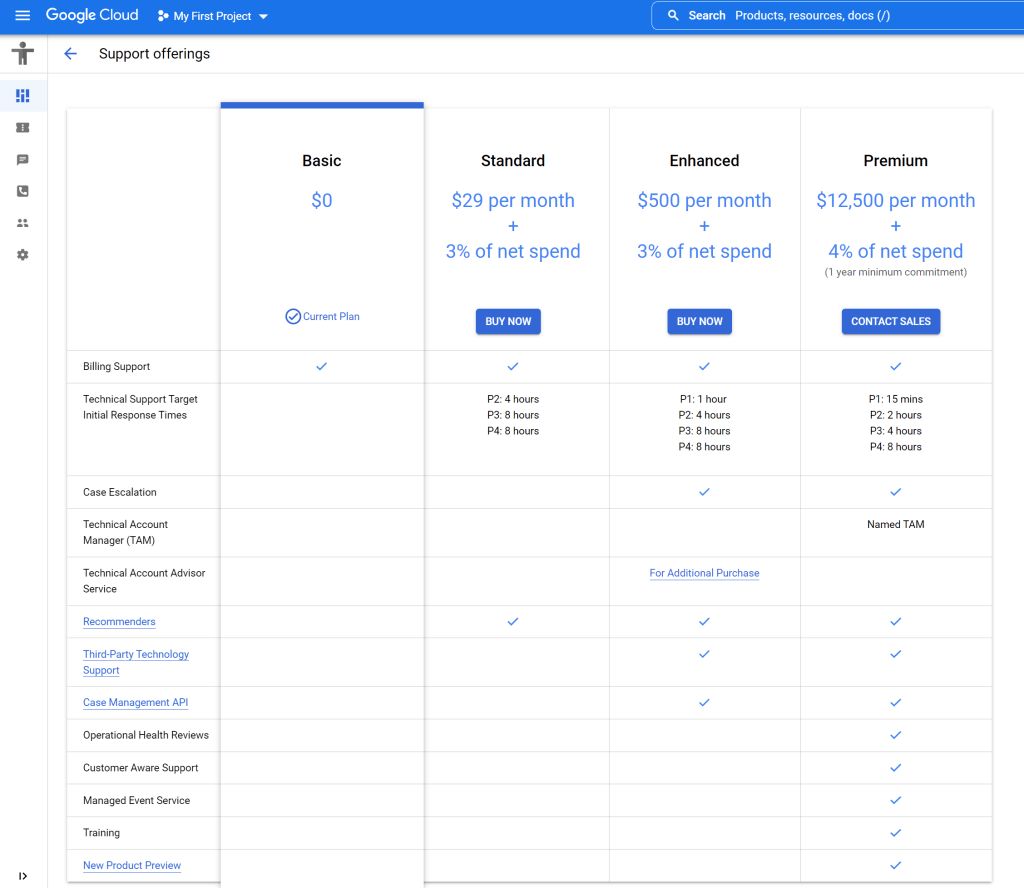1024x888 pixels.
Task: Open the overview dashboard sidebar icon
Action: click(23, 96)
